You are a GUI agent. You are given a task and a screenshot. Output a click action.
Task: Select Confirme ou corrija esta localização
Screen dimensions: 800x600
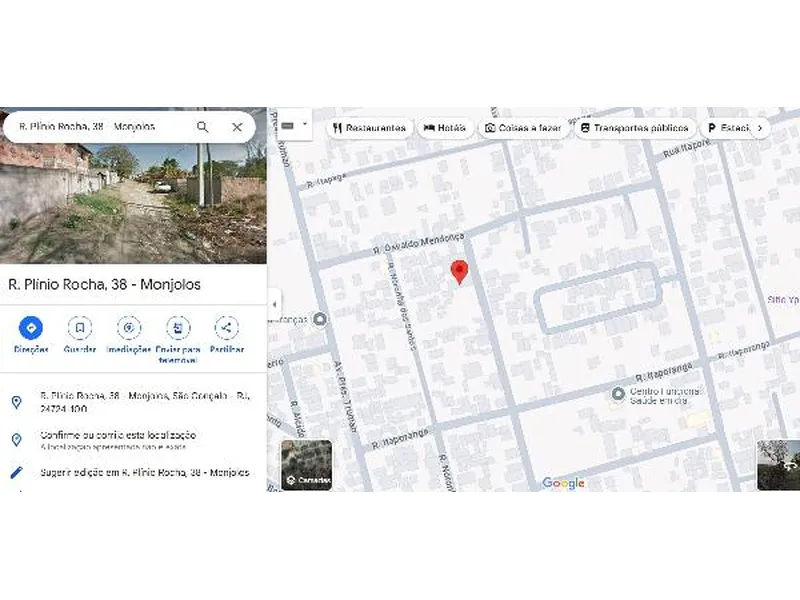[118, 435]
